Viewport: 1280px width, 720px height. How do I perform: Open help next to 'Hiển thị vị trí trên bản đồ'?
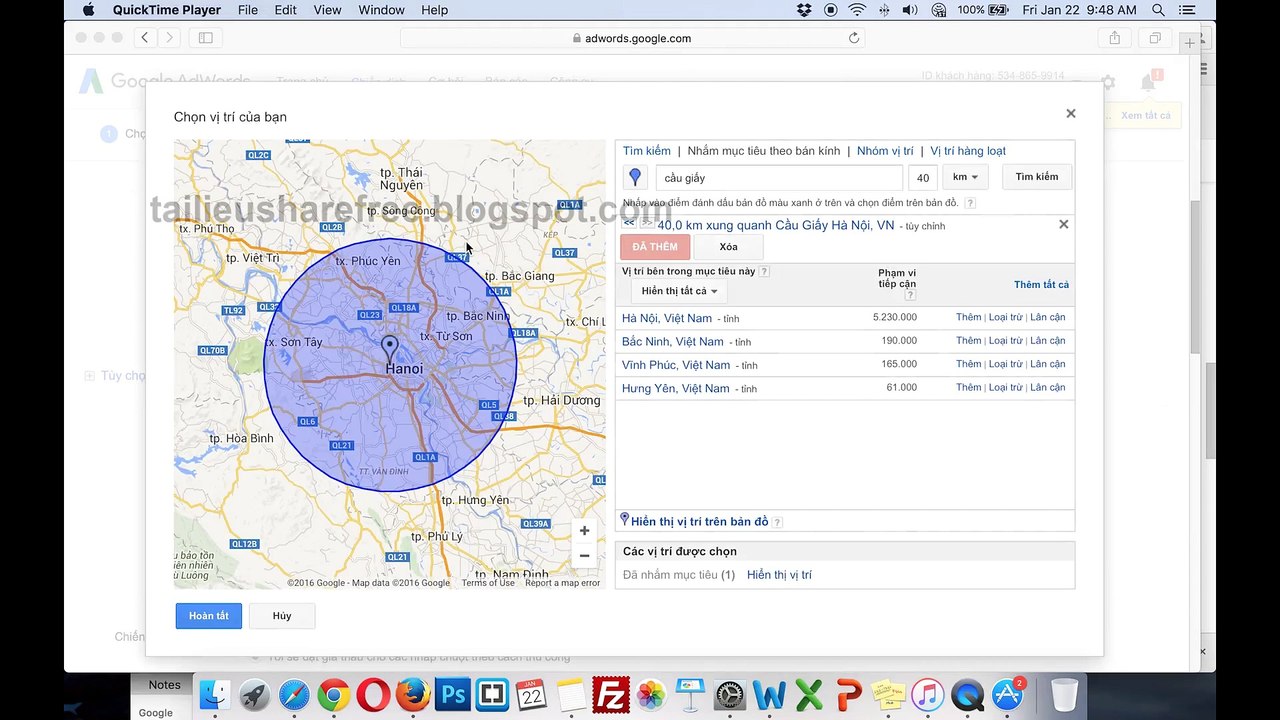pyautogui.click(x=777, y=522)
